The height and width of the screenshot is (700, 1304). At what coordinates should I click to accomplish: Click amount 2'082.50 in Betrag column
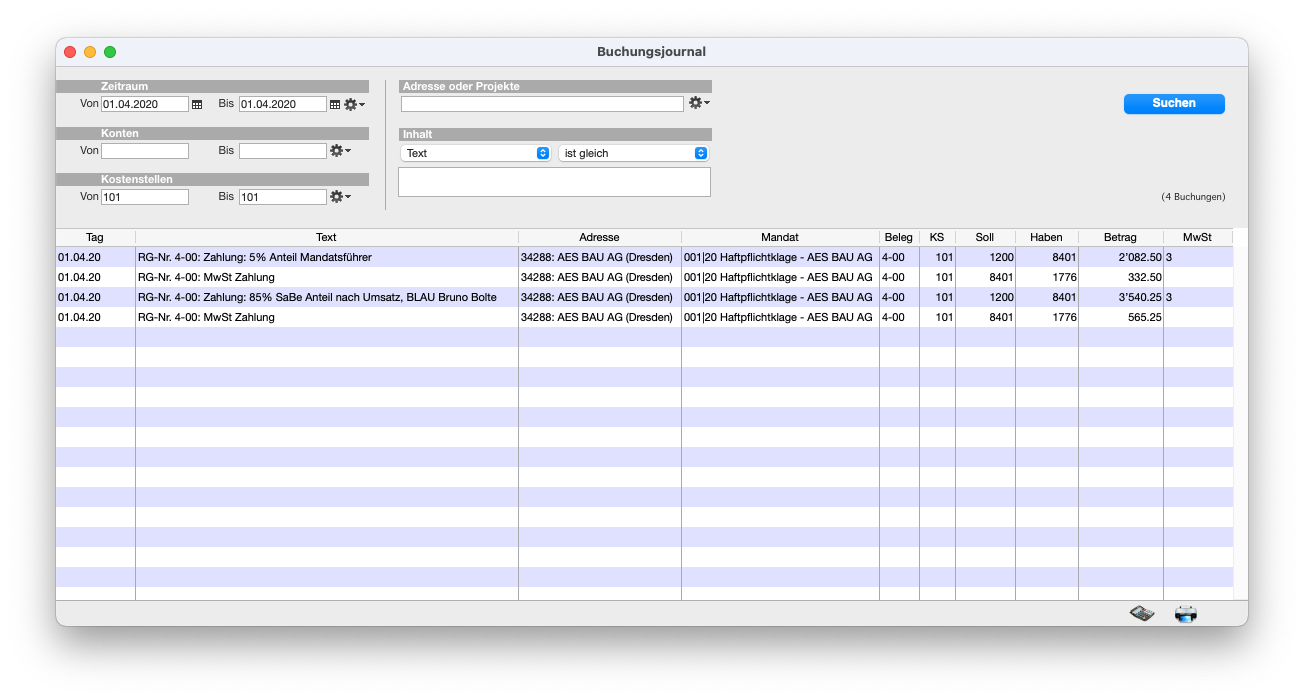(x=1138, y=257)
